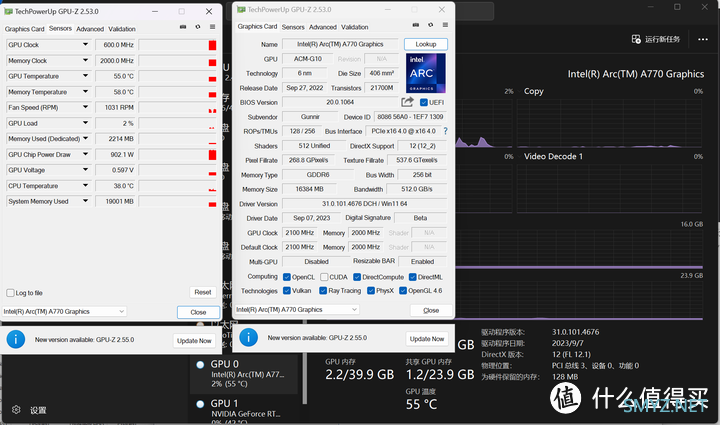
Task: Switch to Validation tab in the left window
Action: (122, 29)
